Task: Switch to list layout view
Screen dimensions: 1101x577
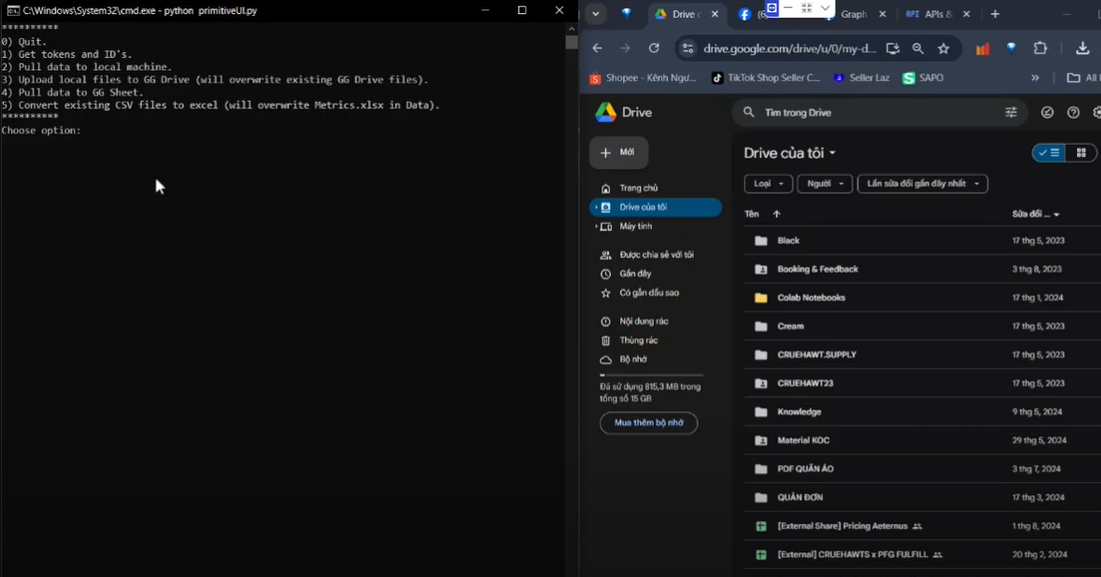Action: 1048,152
